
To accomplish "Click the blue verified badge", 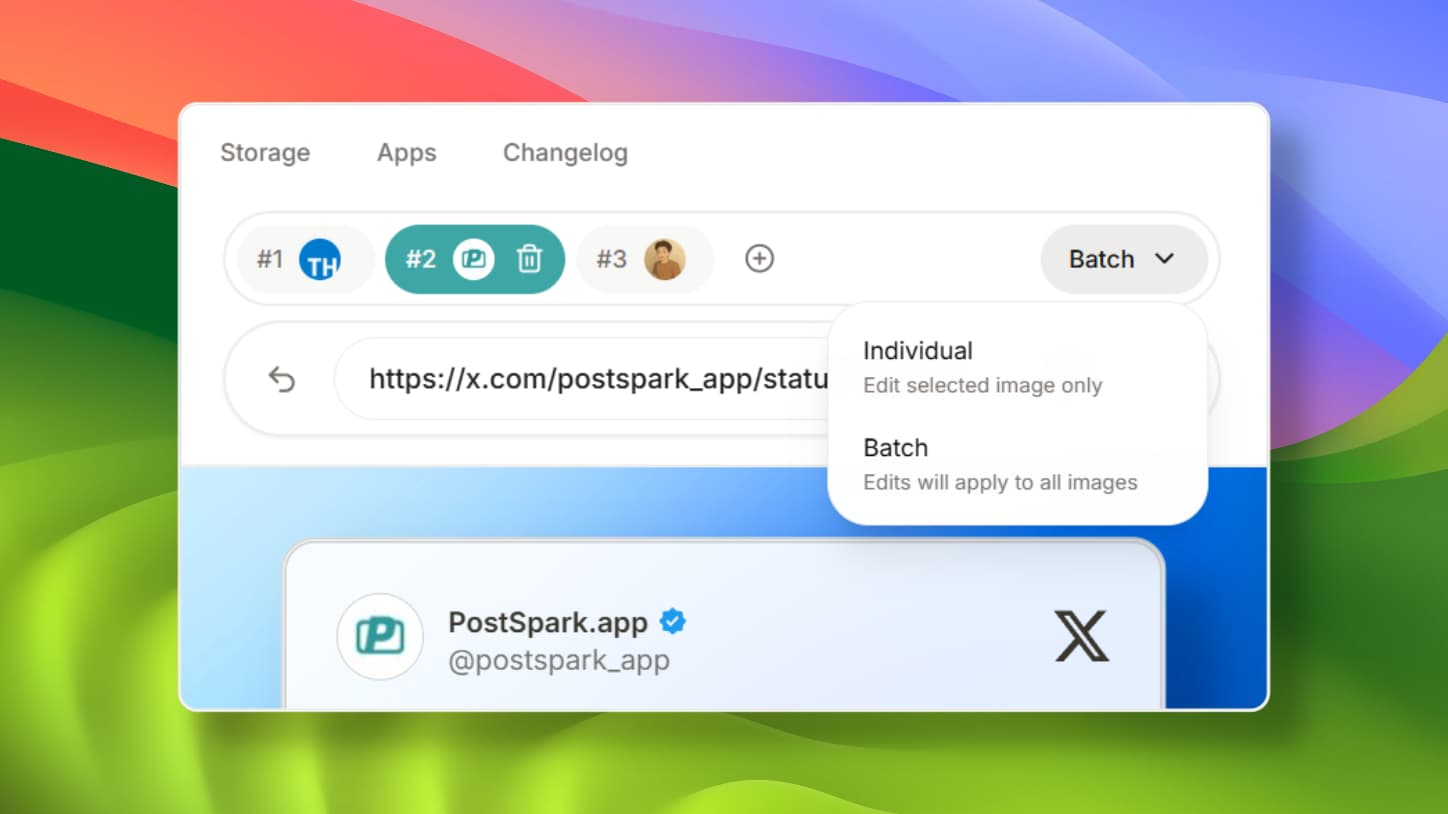I will pyautogui.click(x=673, y=621).
